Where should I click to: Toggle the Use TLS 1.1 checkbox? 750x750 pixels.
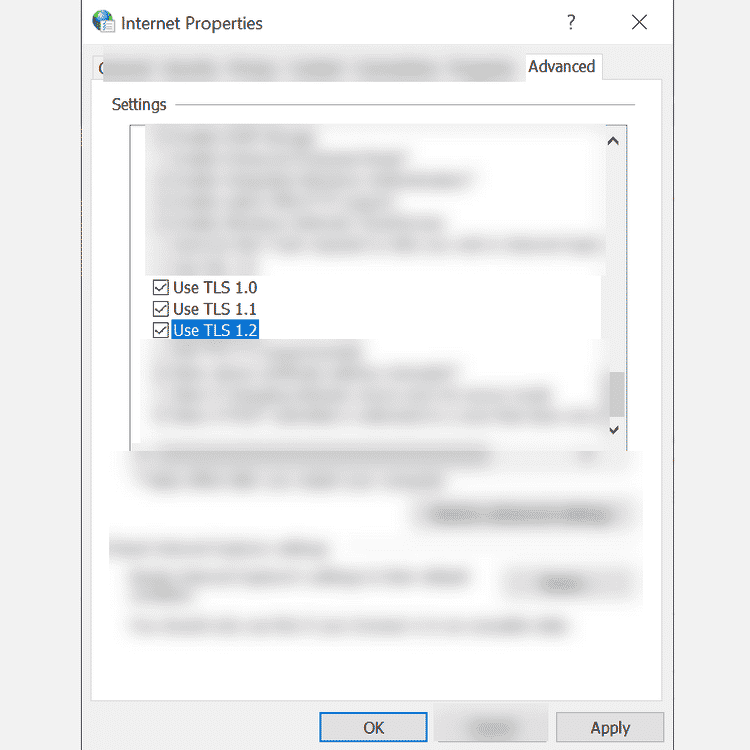(x=161, y=309)
